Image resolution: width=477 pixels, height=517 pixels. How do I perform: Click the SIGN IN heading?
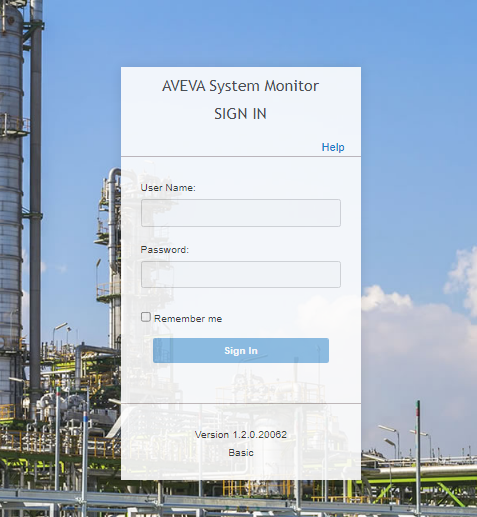[240, 114]
